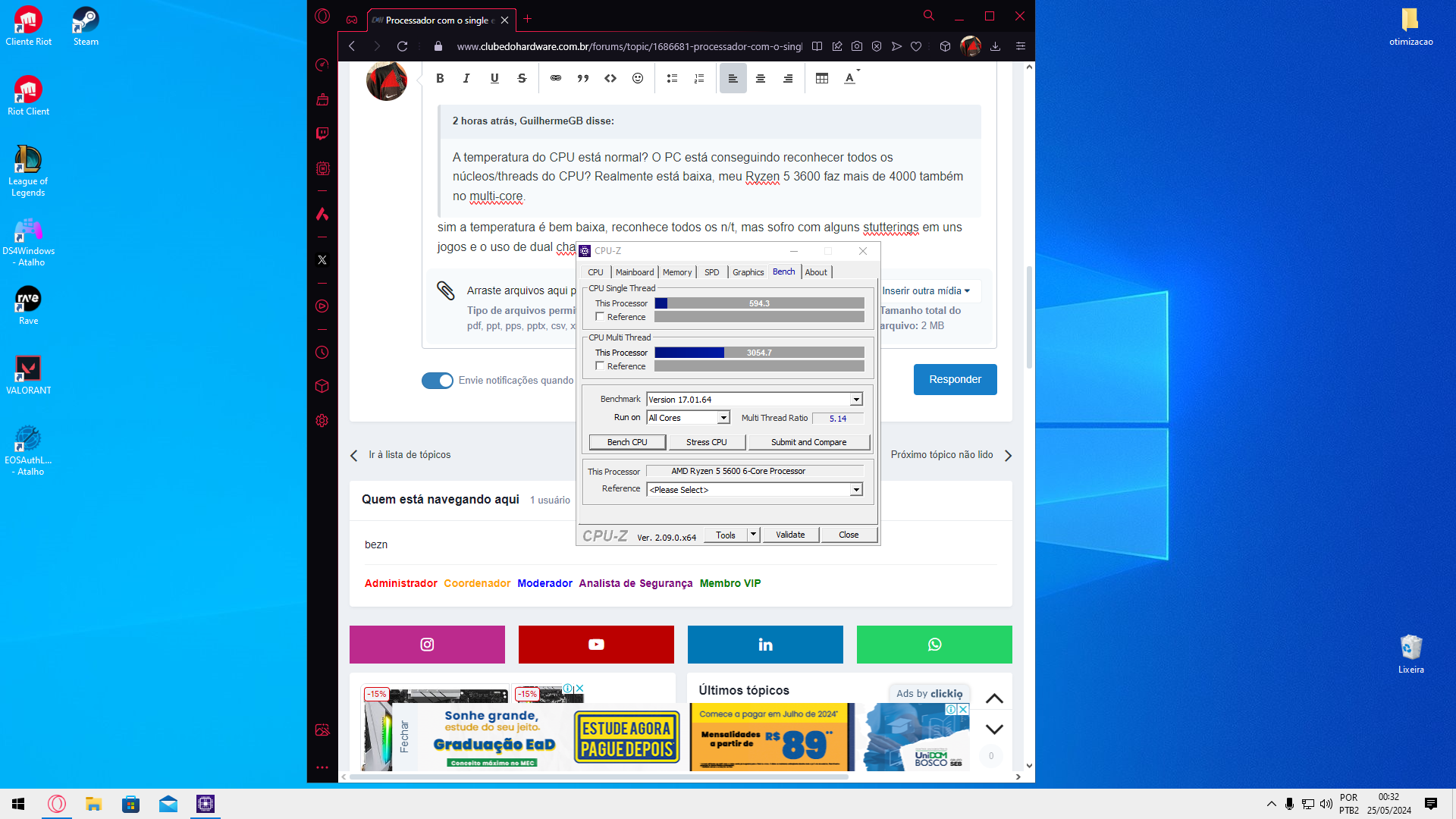Align text left in the editor
This screenshot has width=1456, height=819.
(733, 78)
